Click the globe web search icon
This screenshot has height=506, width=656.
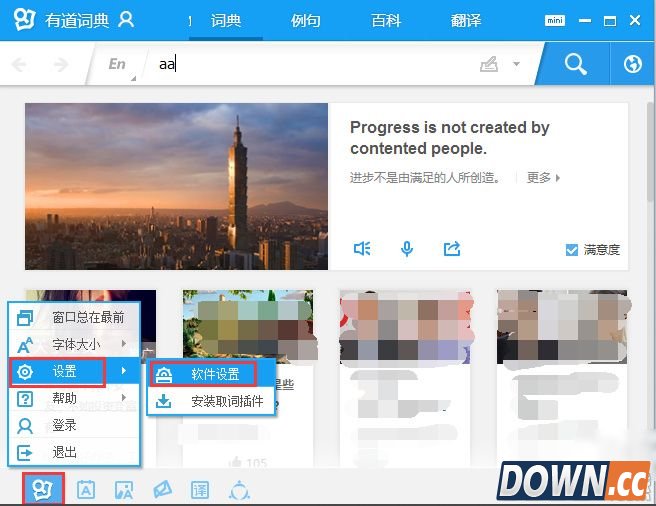point(633,64)
